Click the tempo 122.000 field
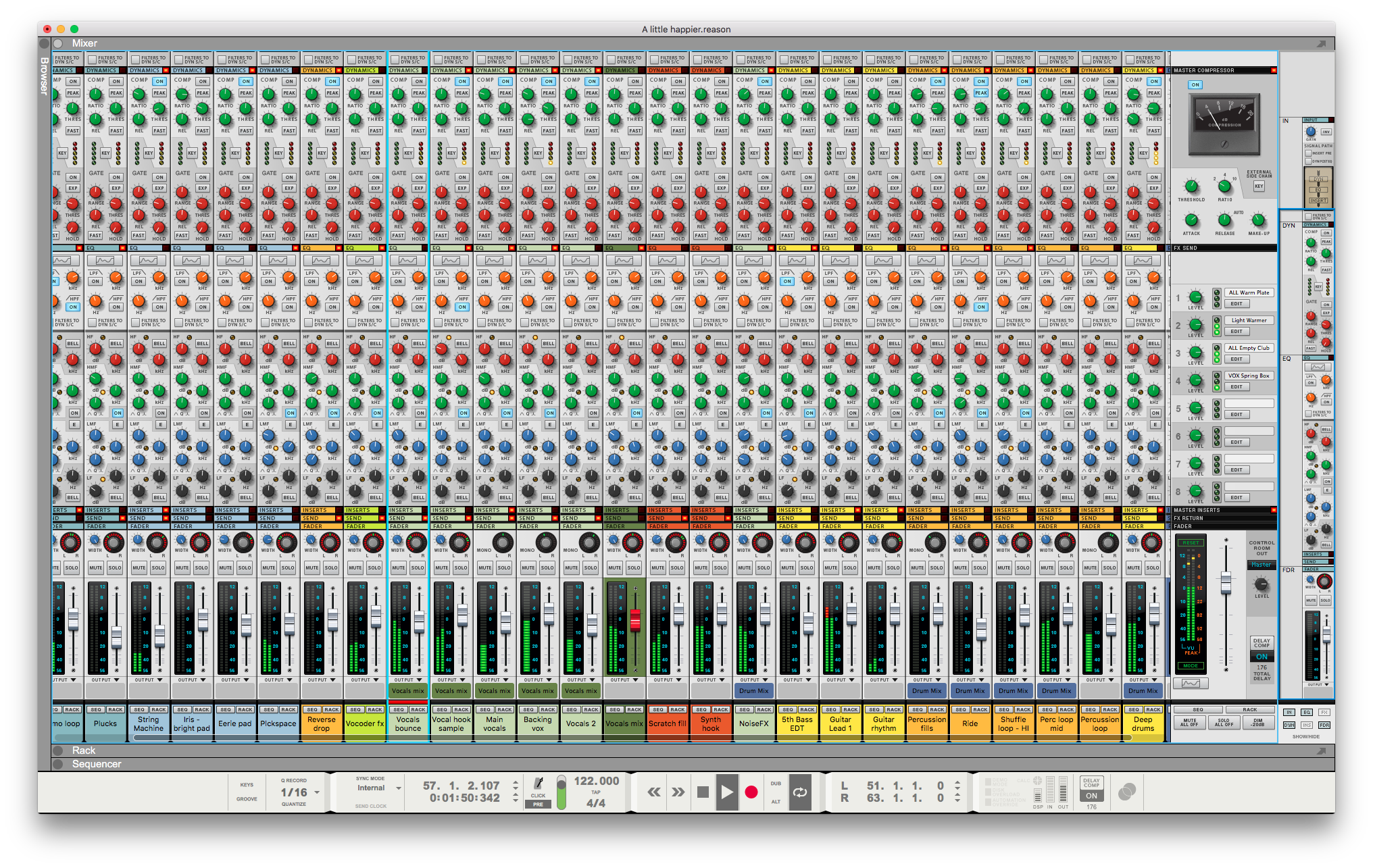 596,781
